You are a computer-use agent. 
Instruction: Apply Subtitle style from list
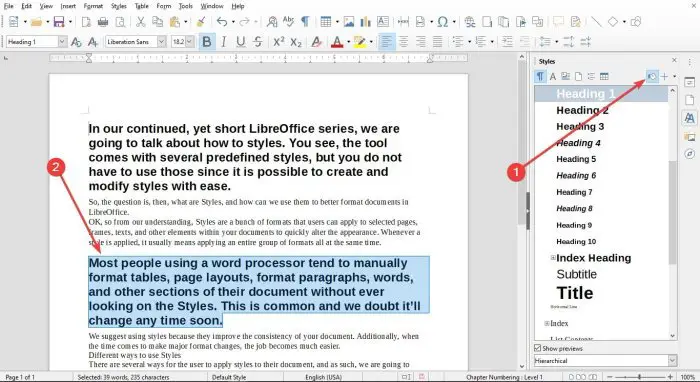[x=576, y=274]
